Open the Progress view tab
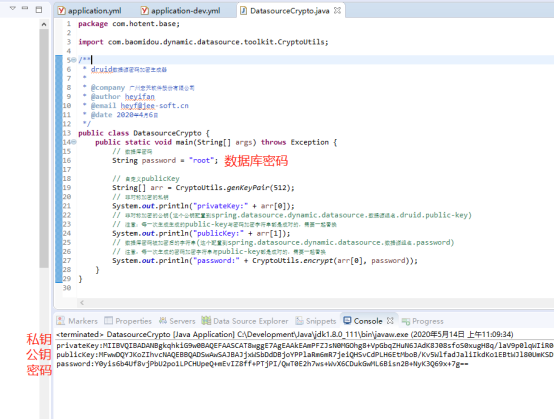Image resolution: width=555 pixels, height=419 pixels. (x=422, y=321)
